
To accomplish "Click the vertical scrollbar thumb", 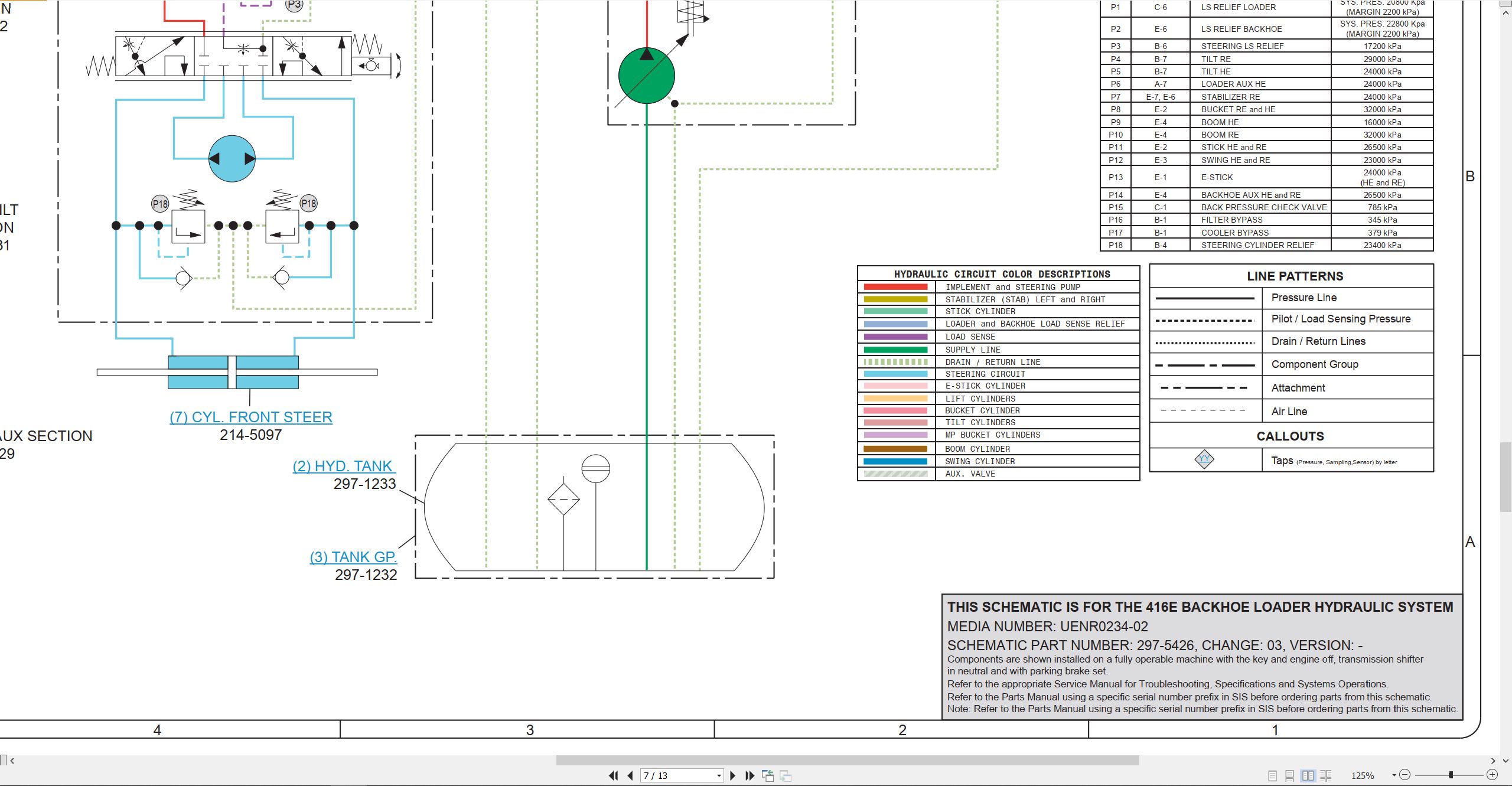I will tap(1506, 477).
